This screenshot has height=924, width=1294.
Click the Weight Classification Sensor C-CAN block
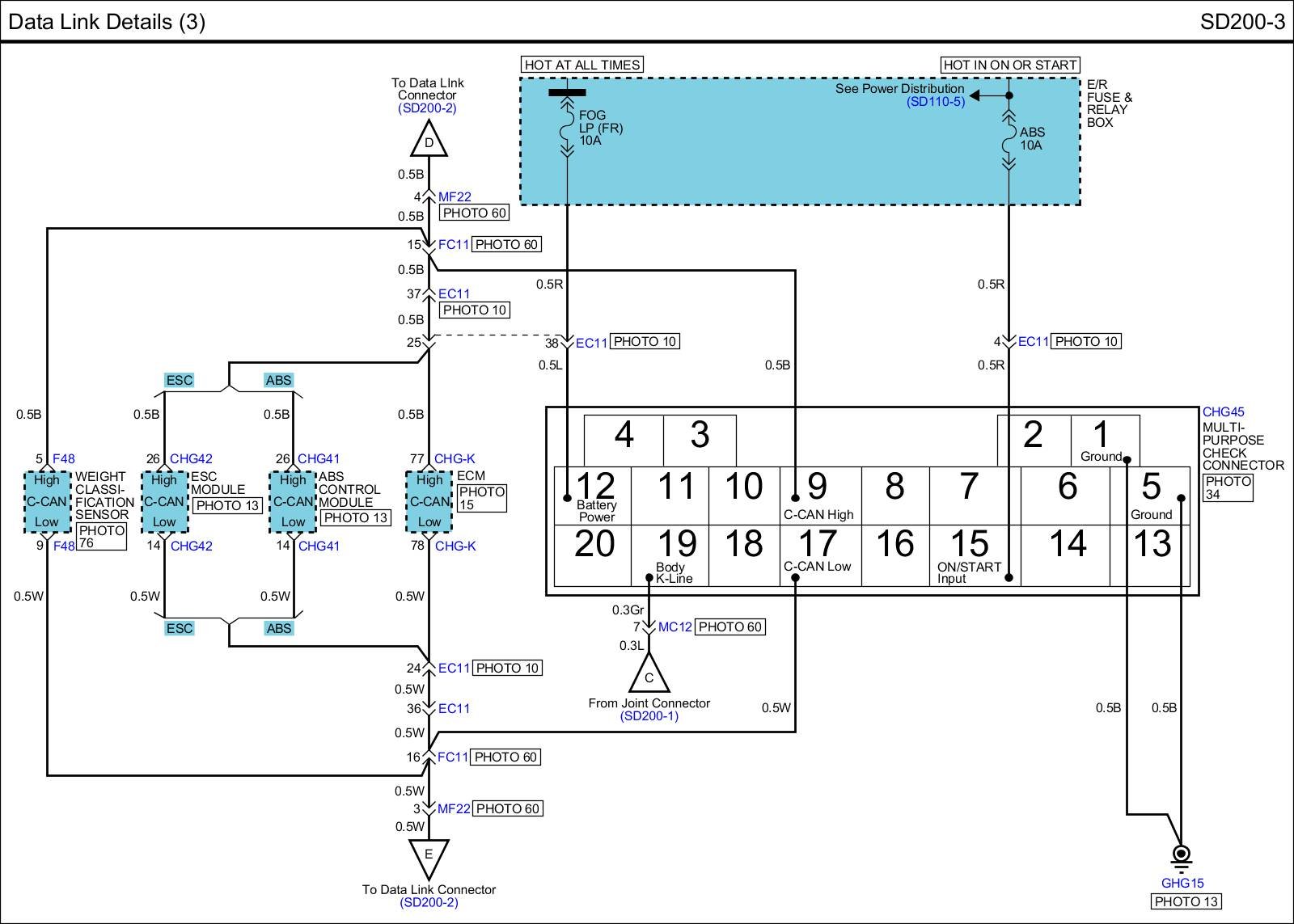point(47,501)
